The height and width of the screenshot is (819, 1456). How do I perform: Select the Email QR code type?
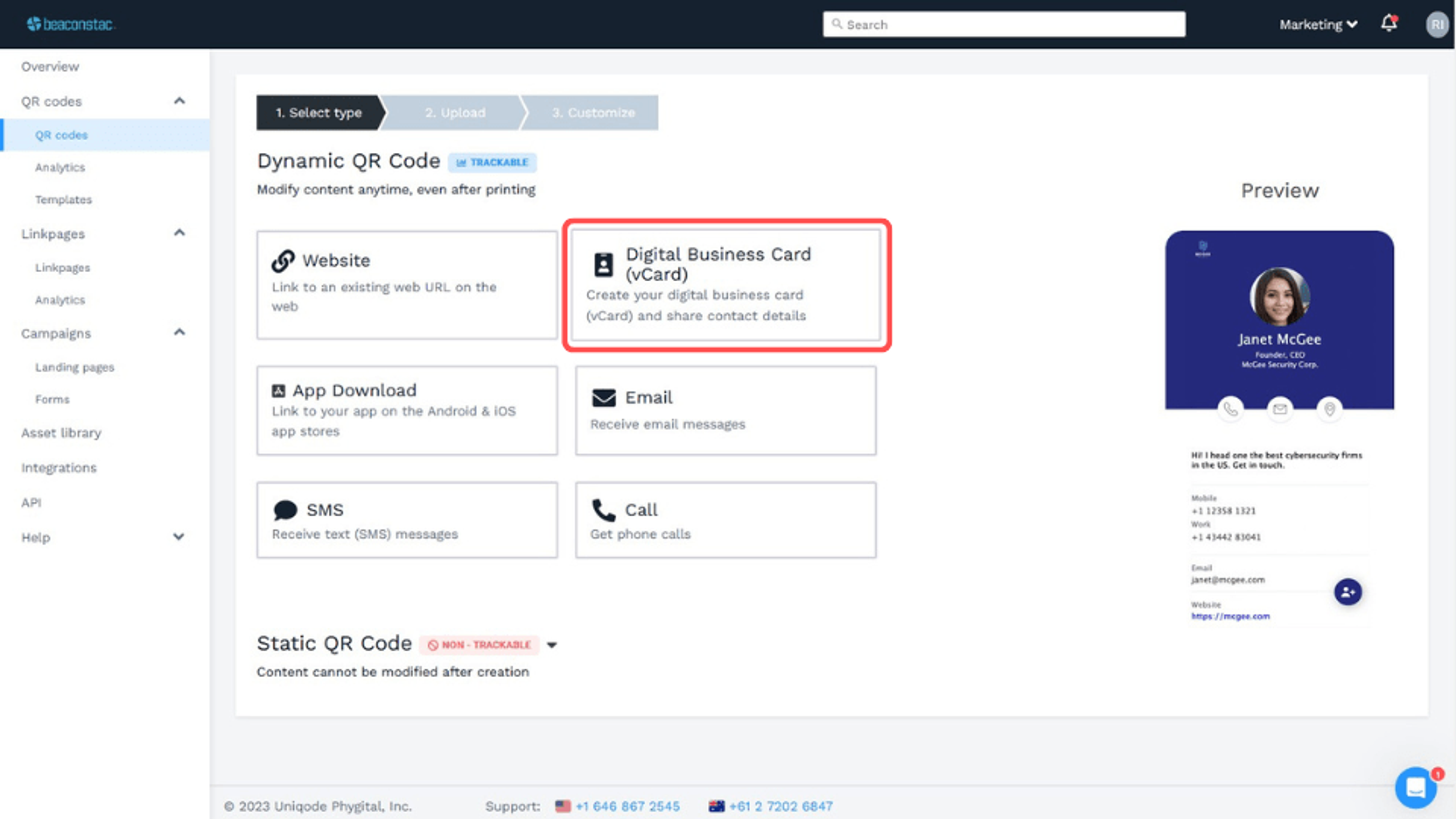726,410
